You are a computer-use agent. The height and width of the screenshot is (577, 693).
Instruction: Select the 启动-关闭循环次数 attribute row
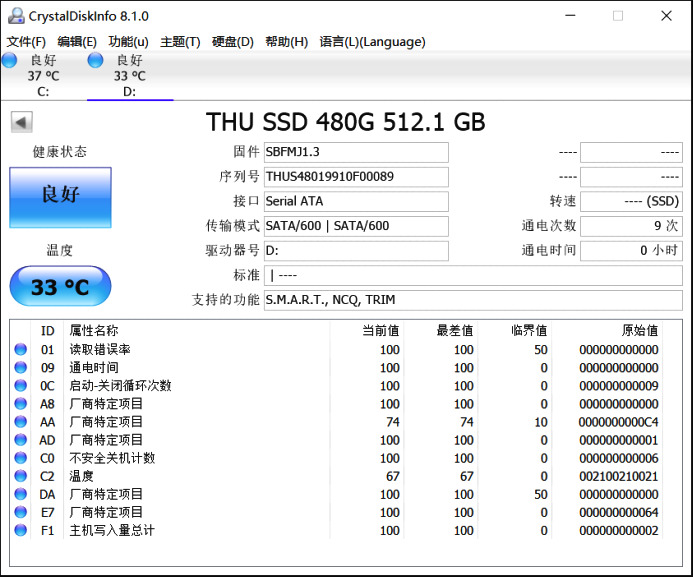[x=337, y=386]
